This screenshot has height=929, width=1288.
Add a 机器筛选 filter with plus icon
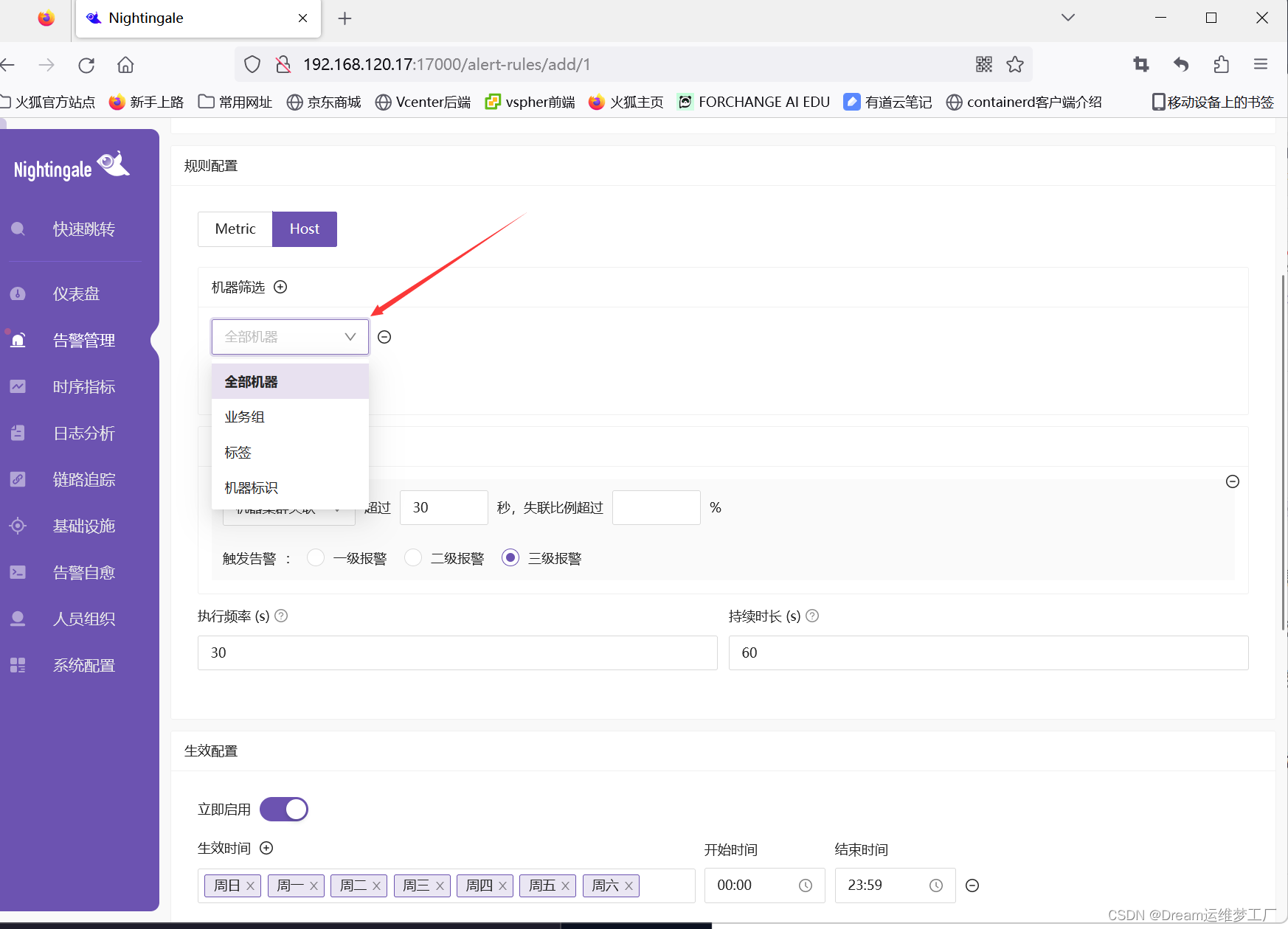click(x=280, y=287)
